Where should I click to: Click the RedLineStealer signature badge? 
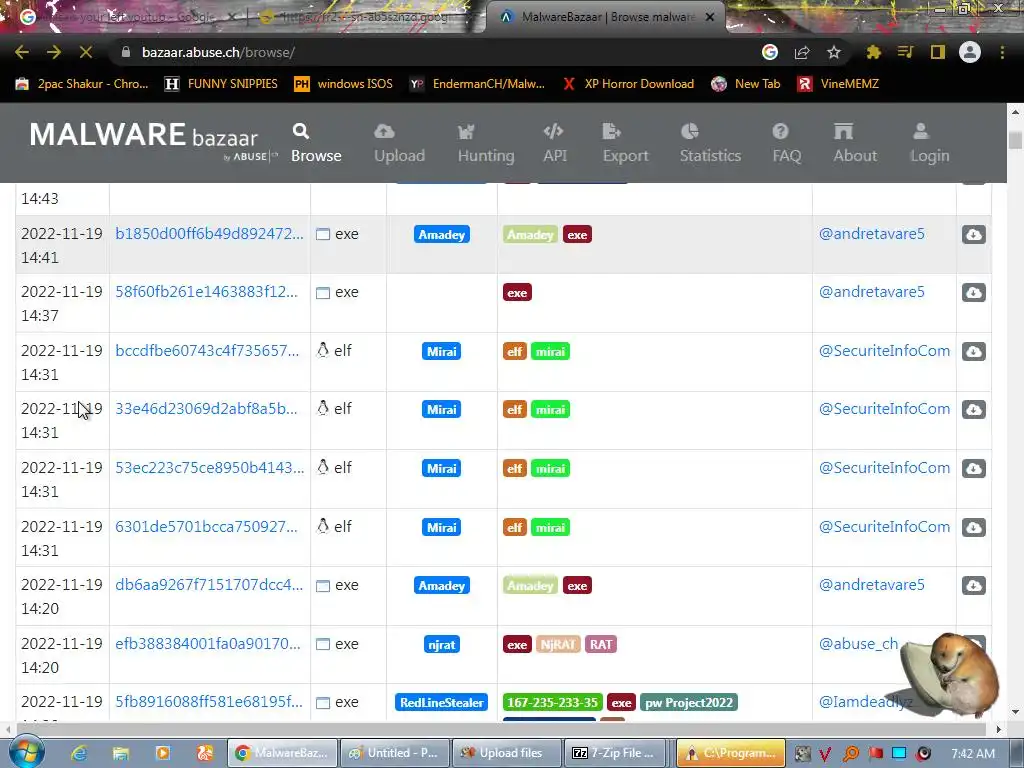[441, 703]
